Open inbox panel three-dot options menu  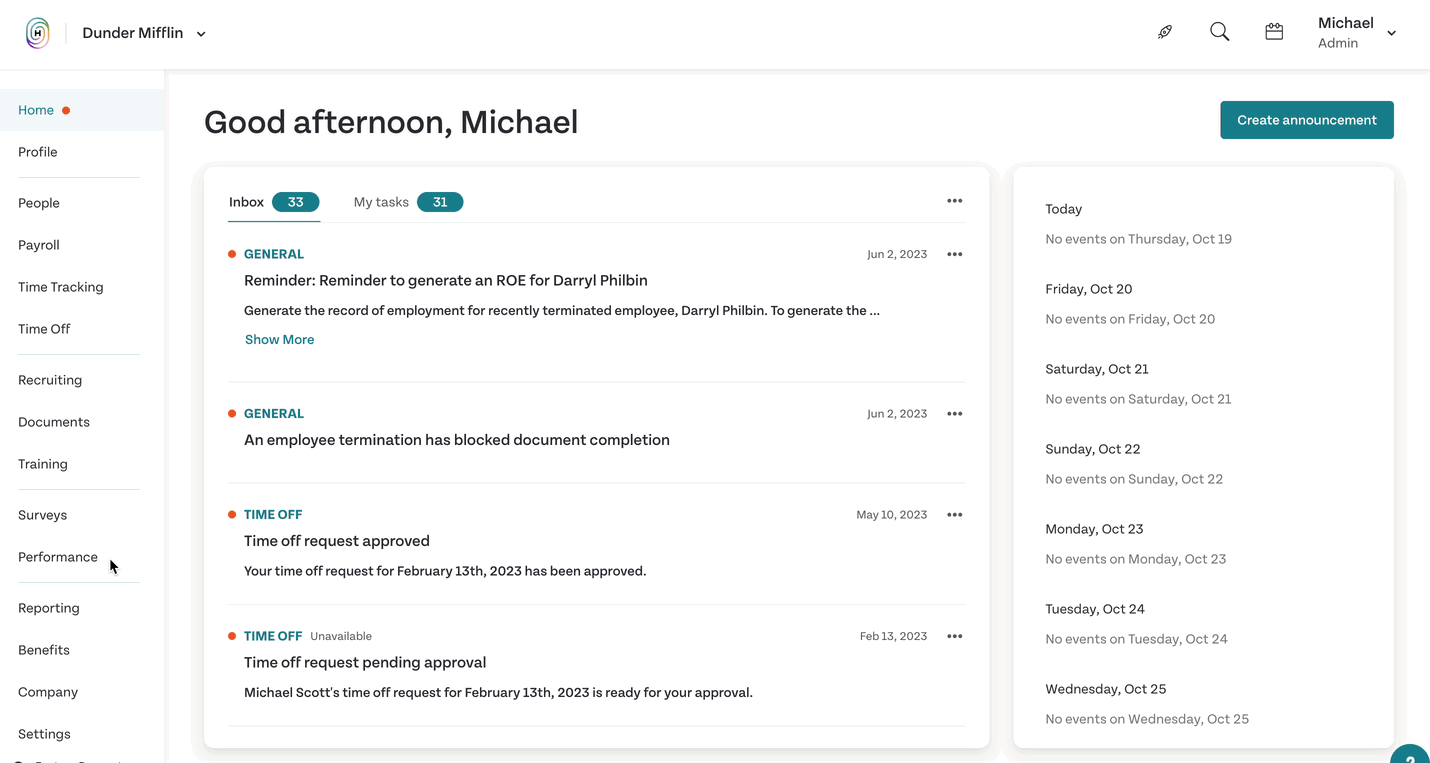pos(955,201)
